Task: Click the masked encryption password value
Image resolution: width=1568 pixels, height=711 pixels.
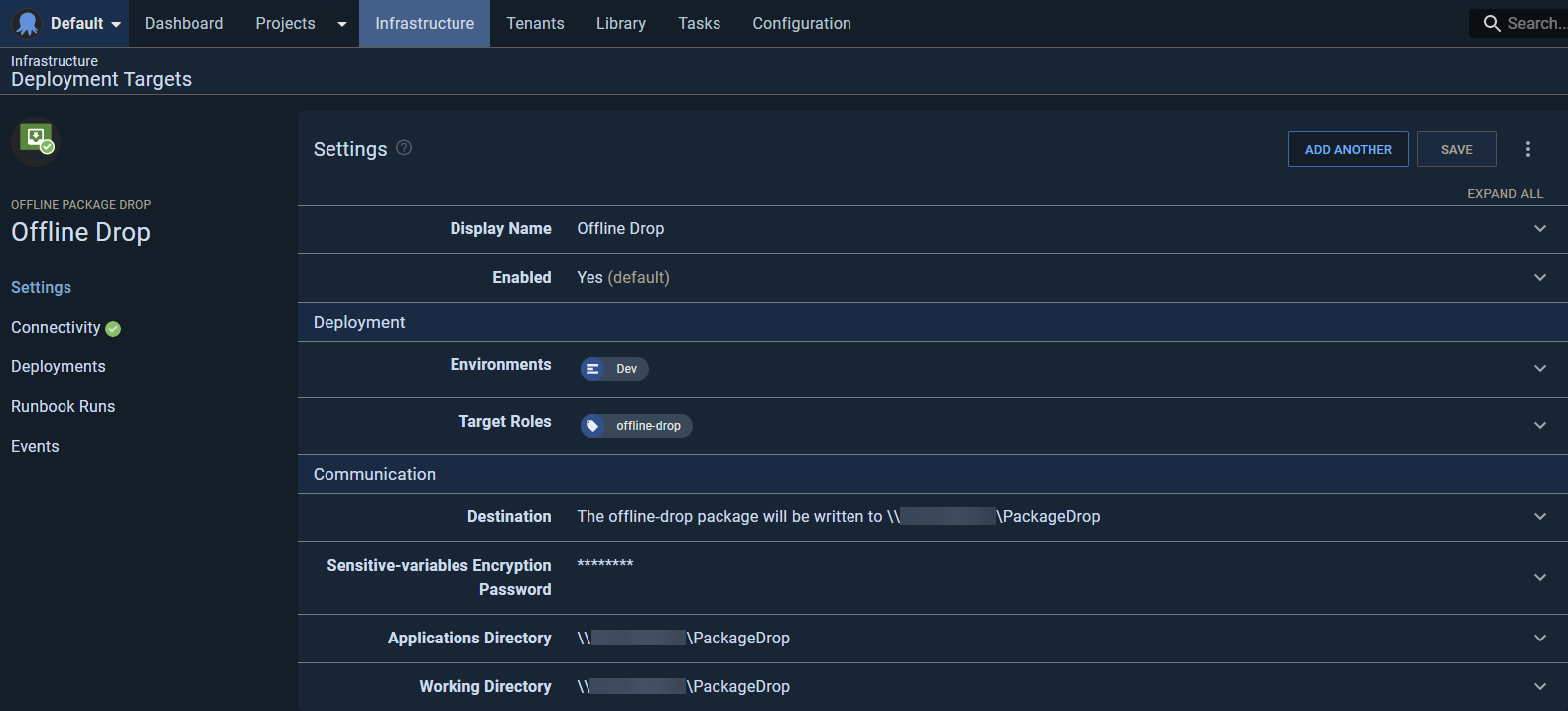Action: tap(605, 565)
